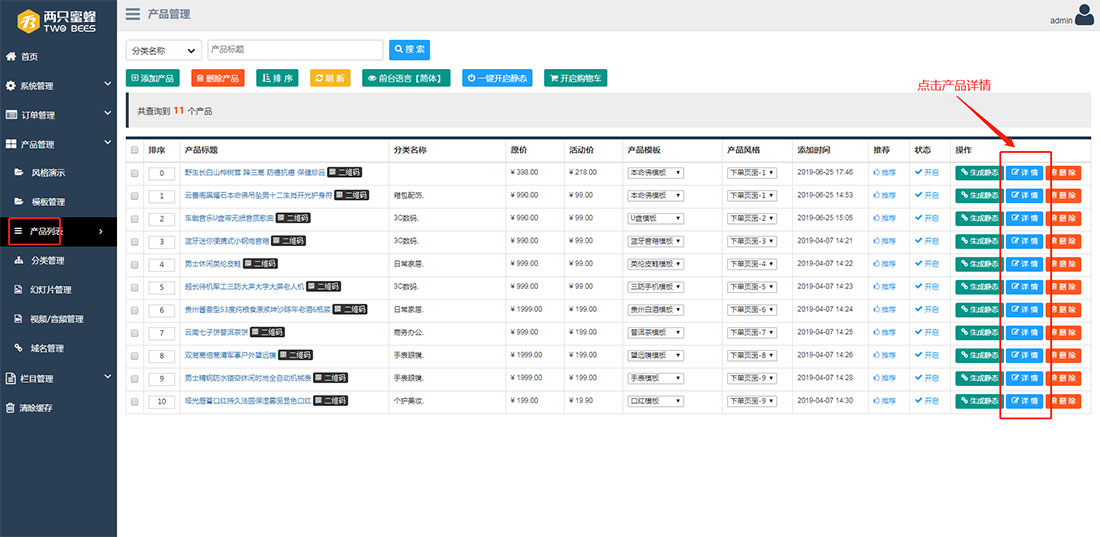Show 二维码 QR badge for 蓝牙迷你便携式小钢炮音箱

pos(288,241)
